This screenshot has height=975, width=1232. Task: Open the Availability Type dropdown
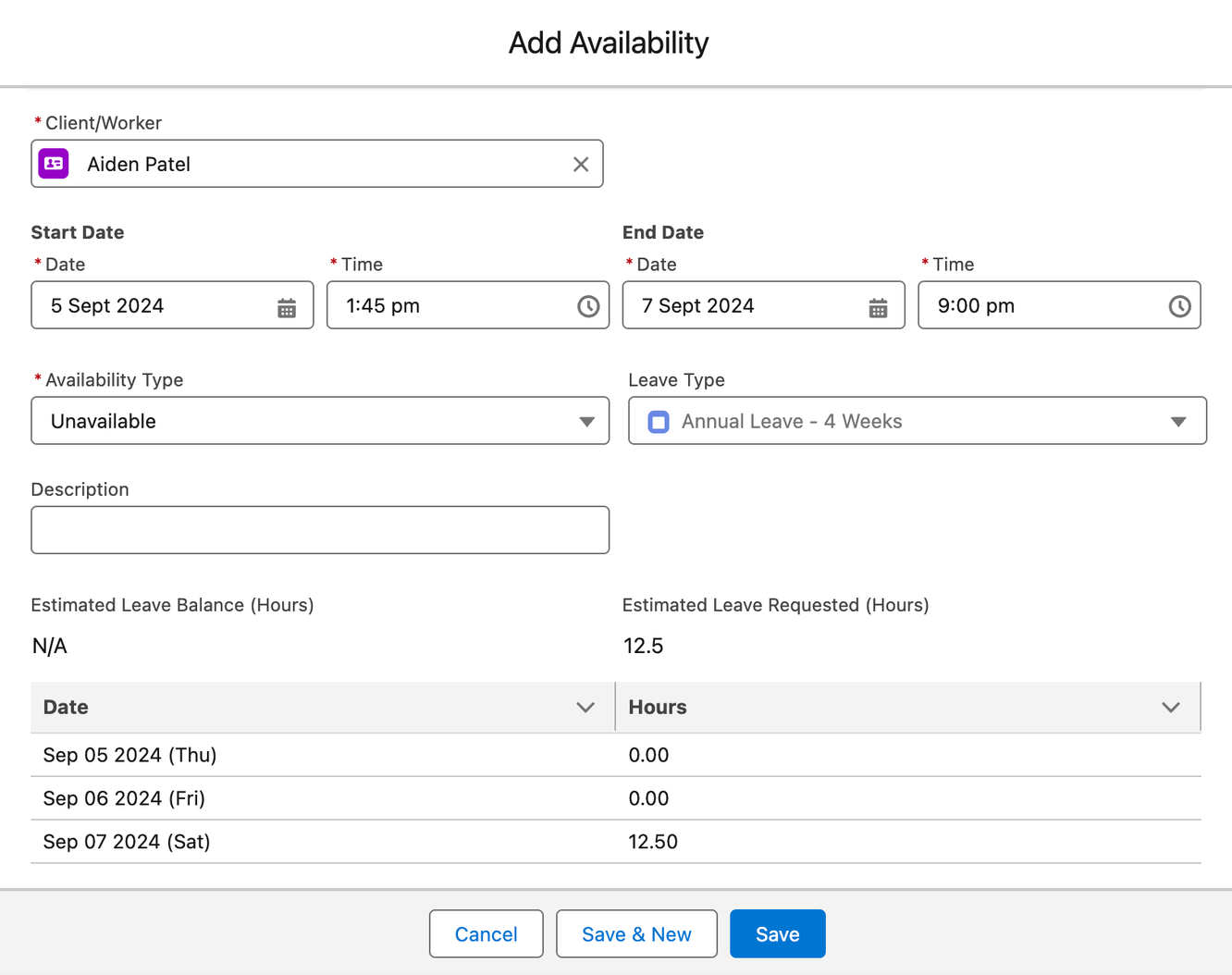(587, 421)
